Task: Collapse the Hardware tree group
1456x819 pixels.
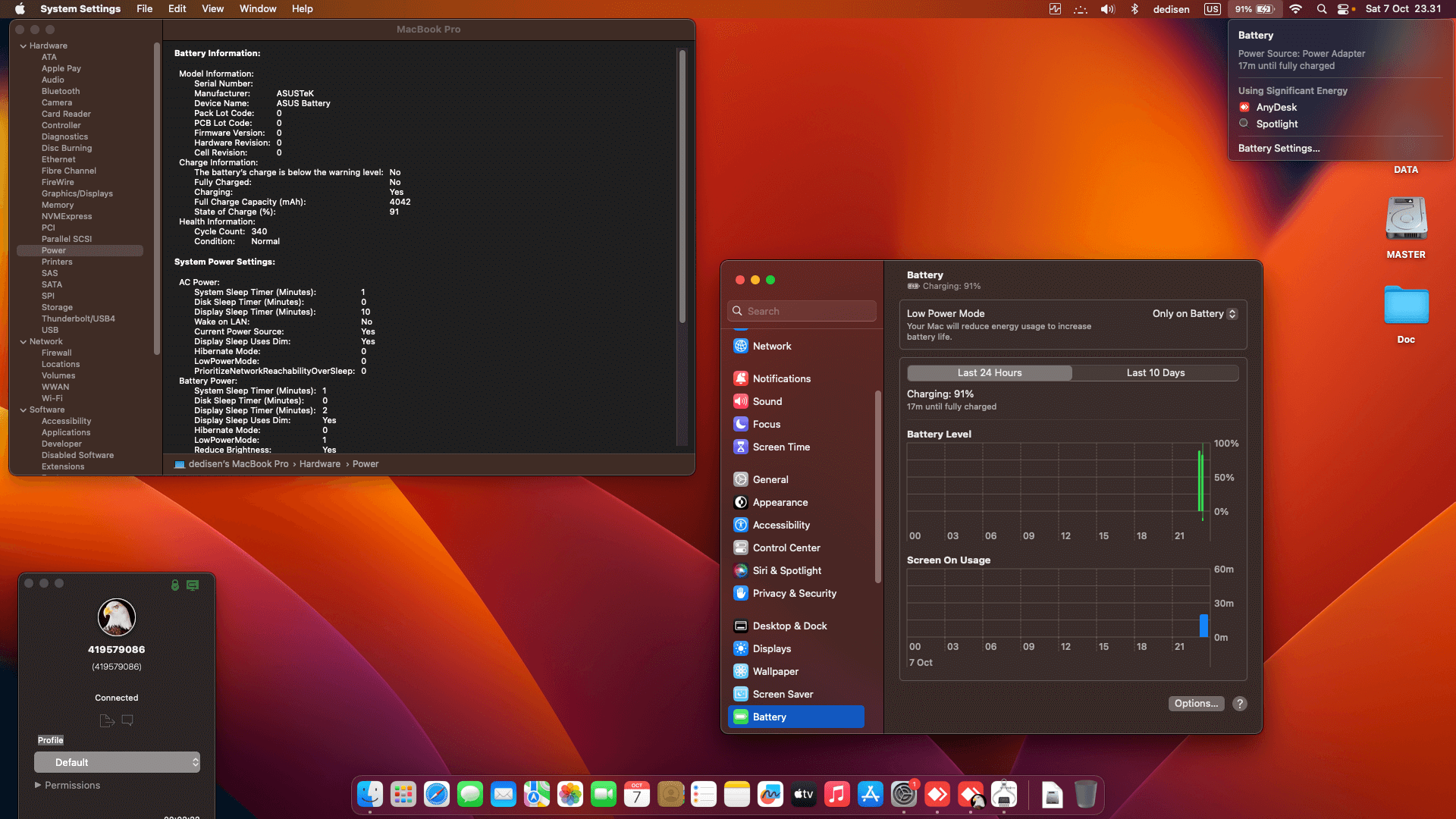Action: tap(24, 45)
